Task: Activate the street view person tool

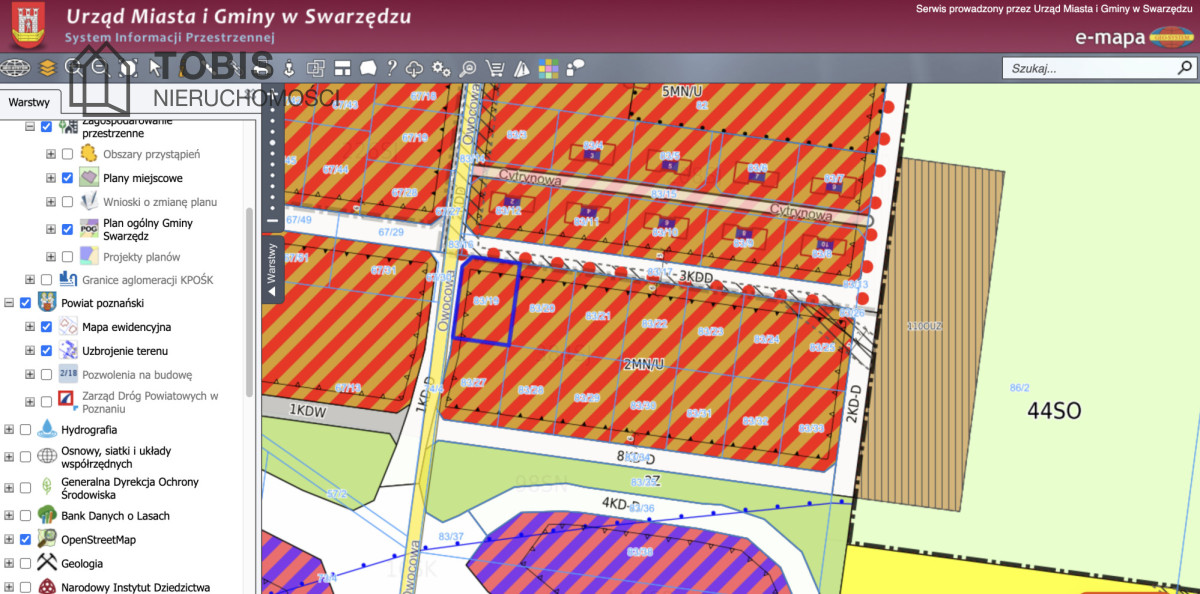Action: point(287,68)
